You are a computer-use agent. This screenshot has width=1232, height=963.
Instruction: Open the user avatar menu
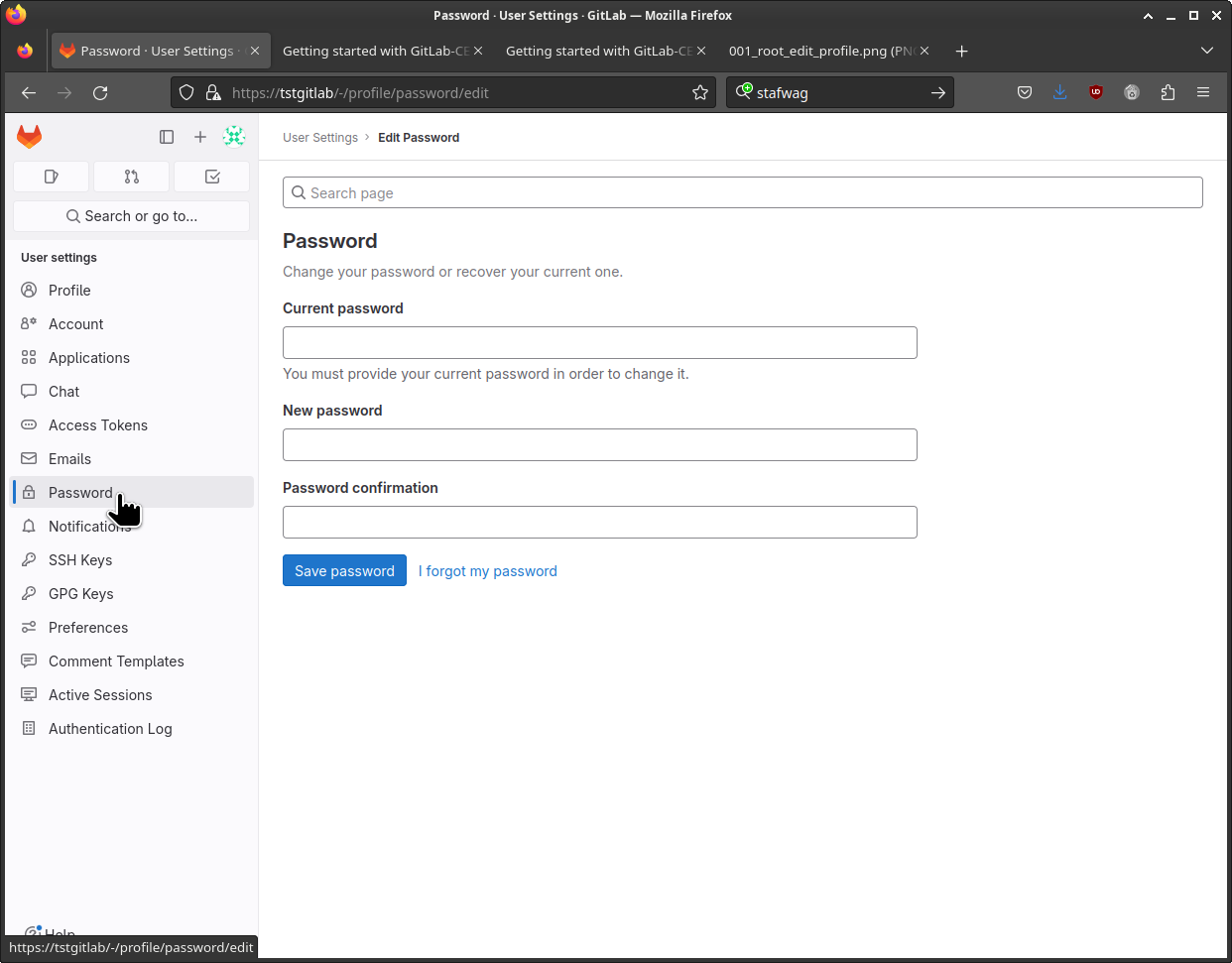pos(234,137)
